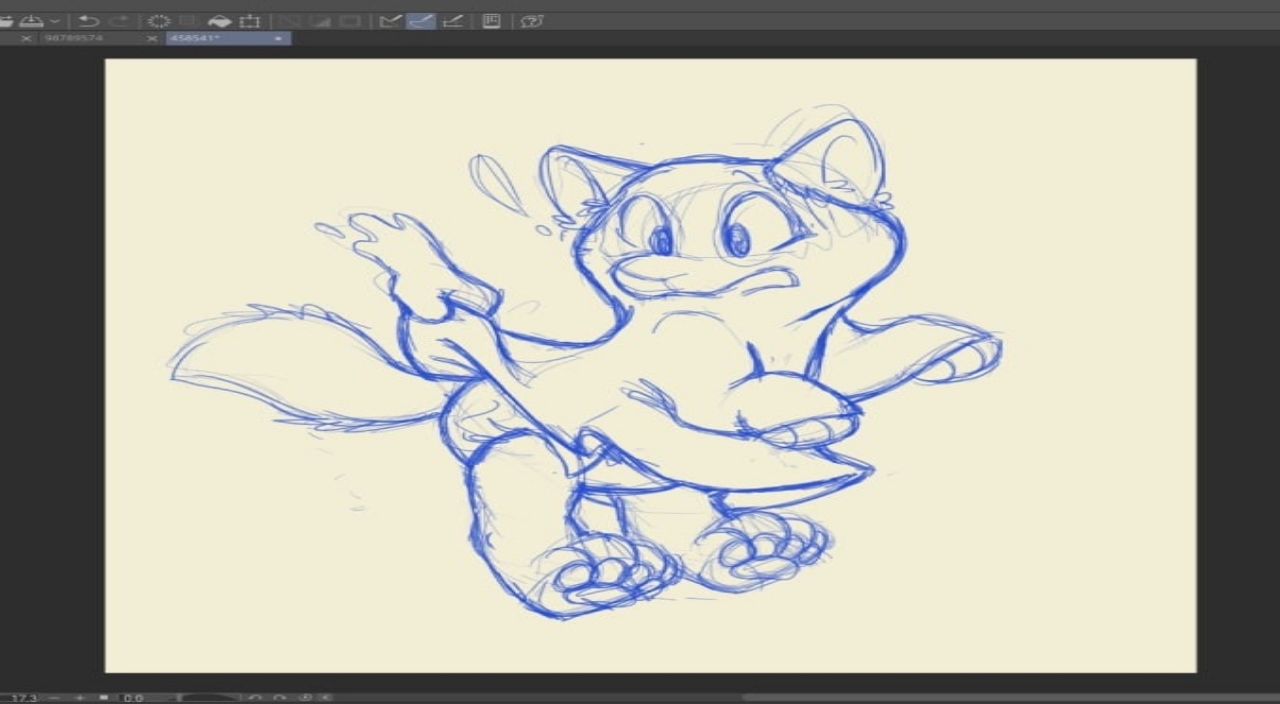The image size is (1280, 704).
Task: Zoom in using the plus button
Action: pyautogui.click(x=79, y=697)
